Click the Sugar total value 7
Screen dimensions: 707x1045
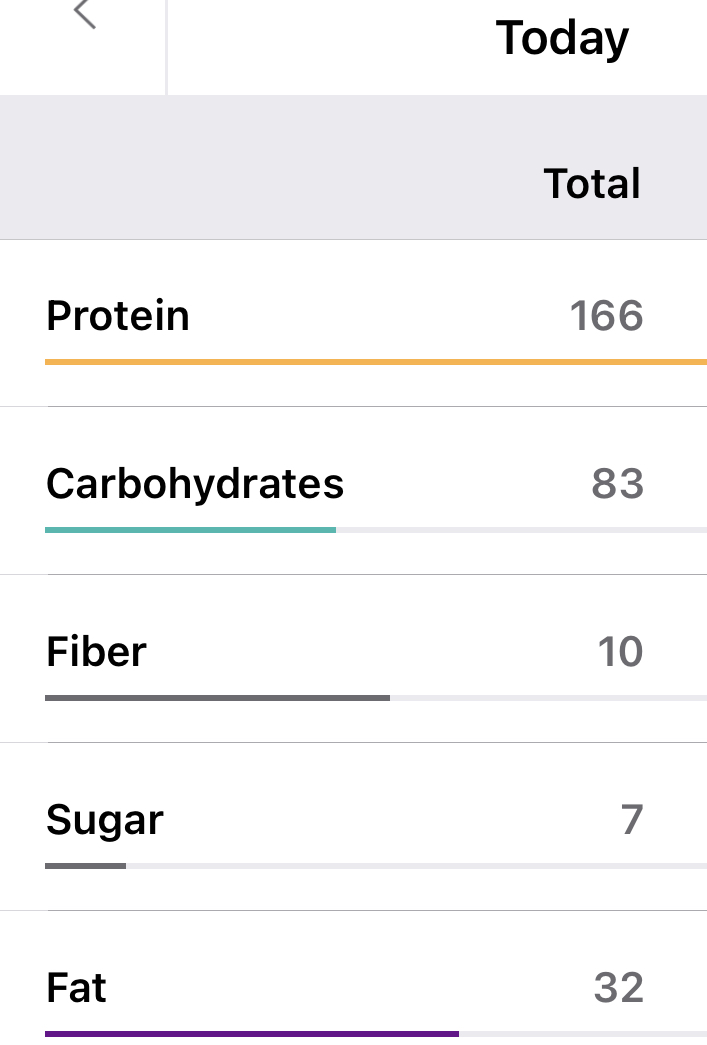click(x=631, y=820)
